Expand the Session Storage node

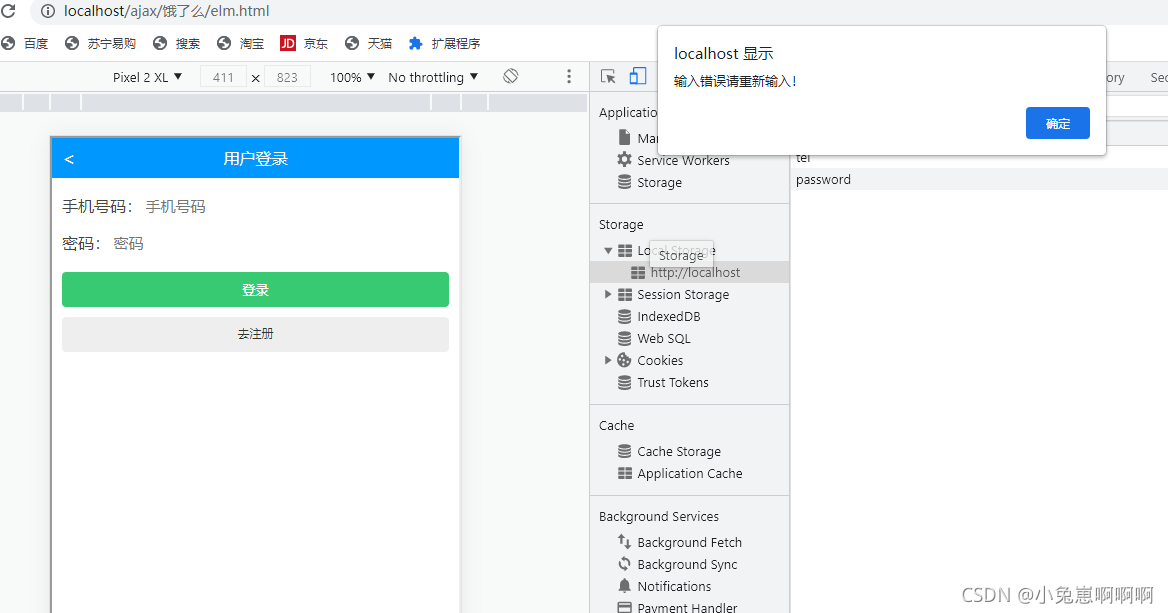point(608,295)
